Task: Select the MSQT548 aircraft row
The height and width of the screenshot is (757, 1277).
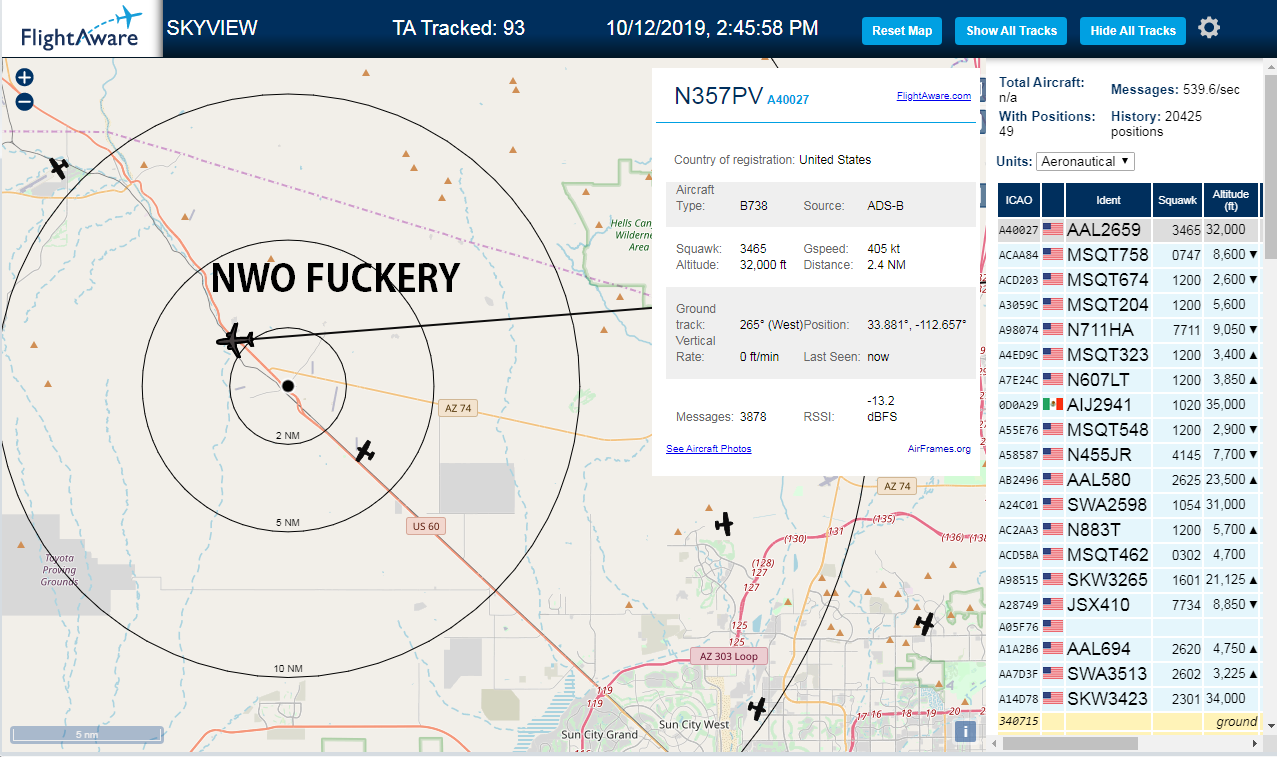Action: point(1128,430)
